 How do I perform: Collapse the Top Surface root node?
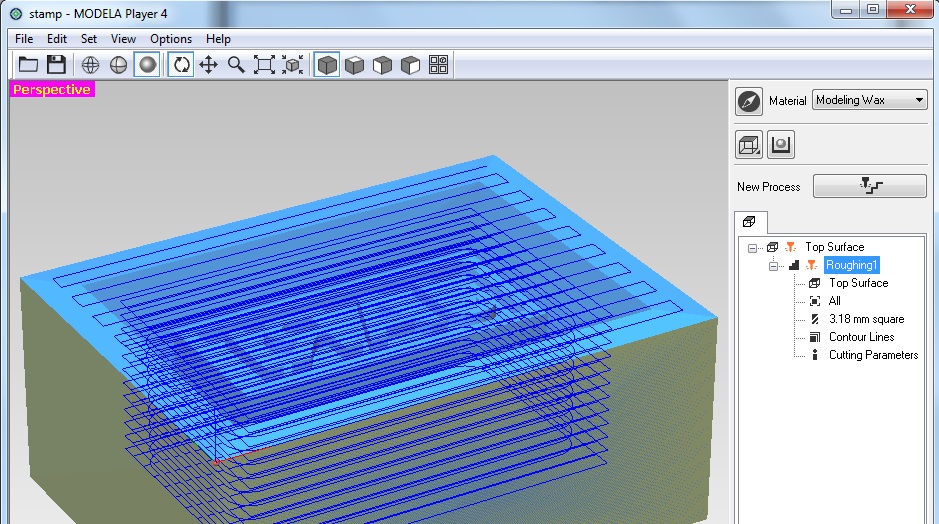point(752,247)
